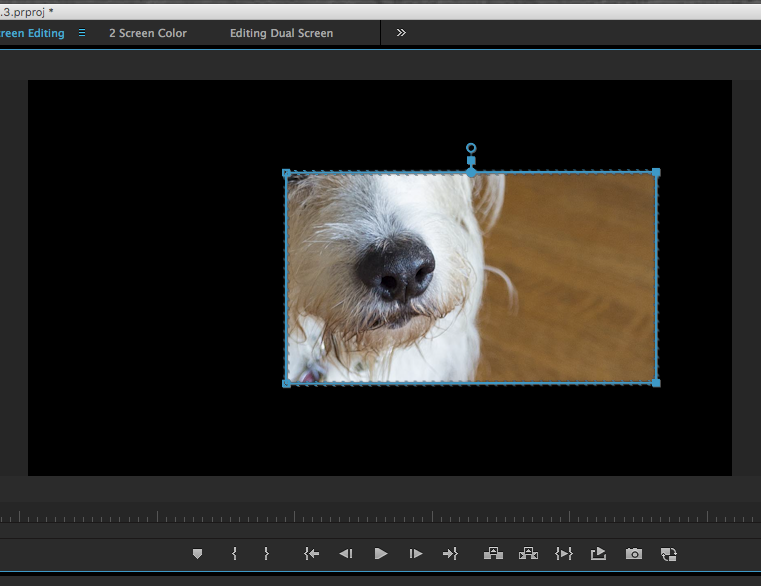Switch to the Editing Dual Screen workspace
Image resolution: width=761 pixels, height=586 pixels.
point(281,33)
